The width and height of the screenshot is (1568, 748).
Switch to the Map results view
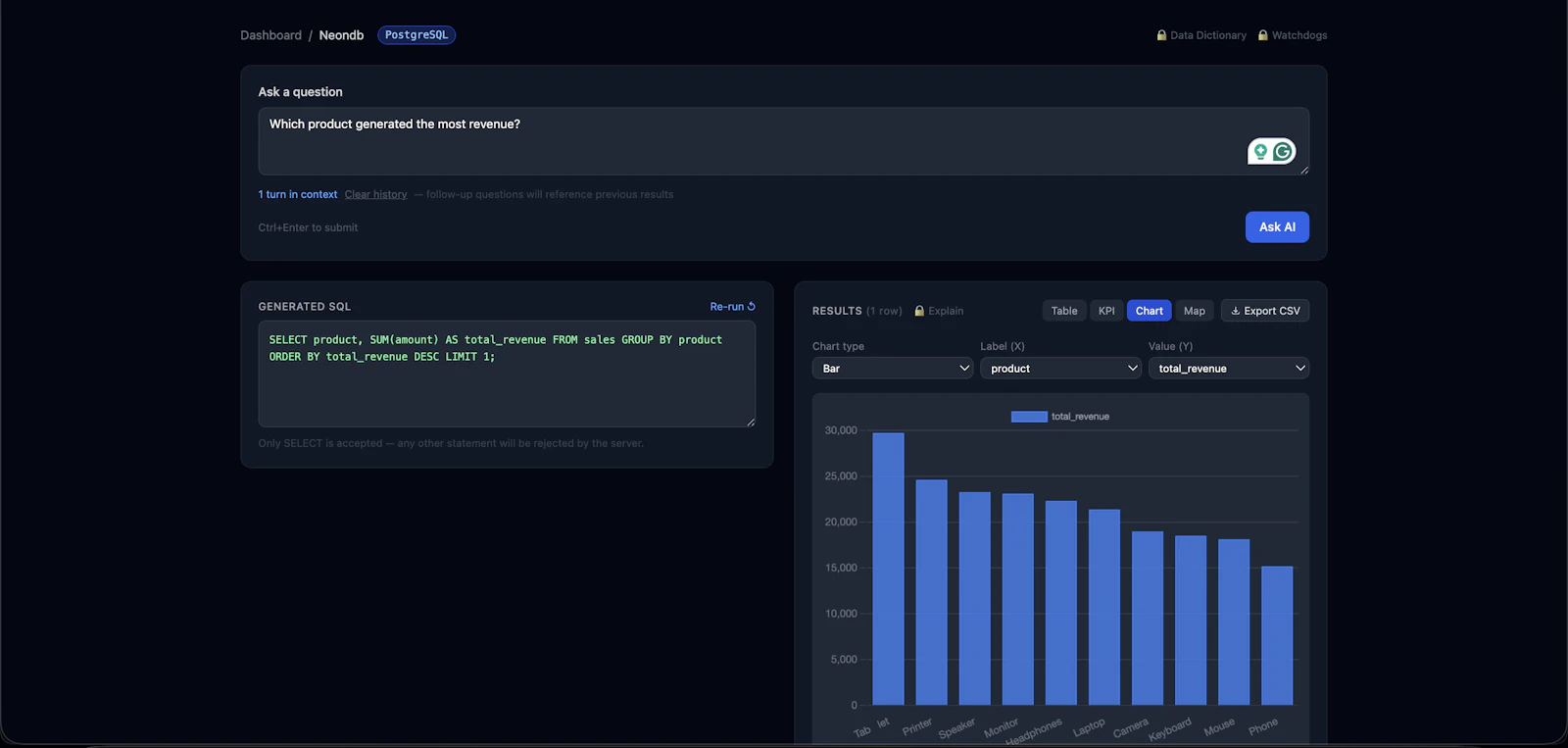tap(1195, 311)
